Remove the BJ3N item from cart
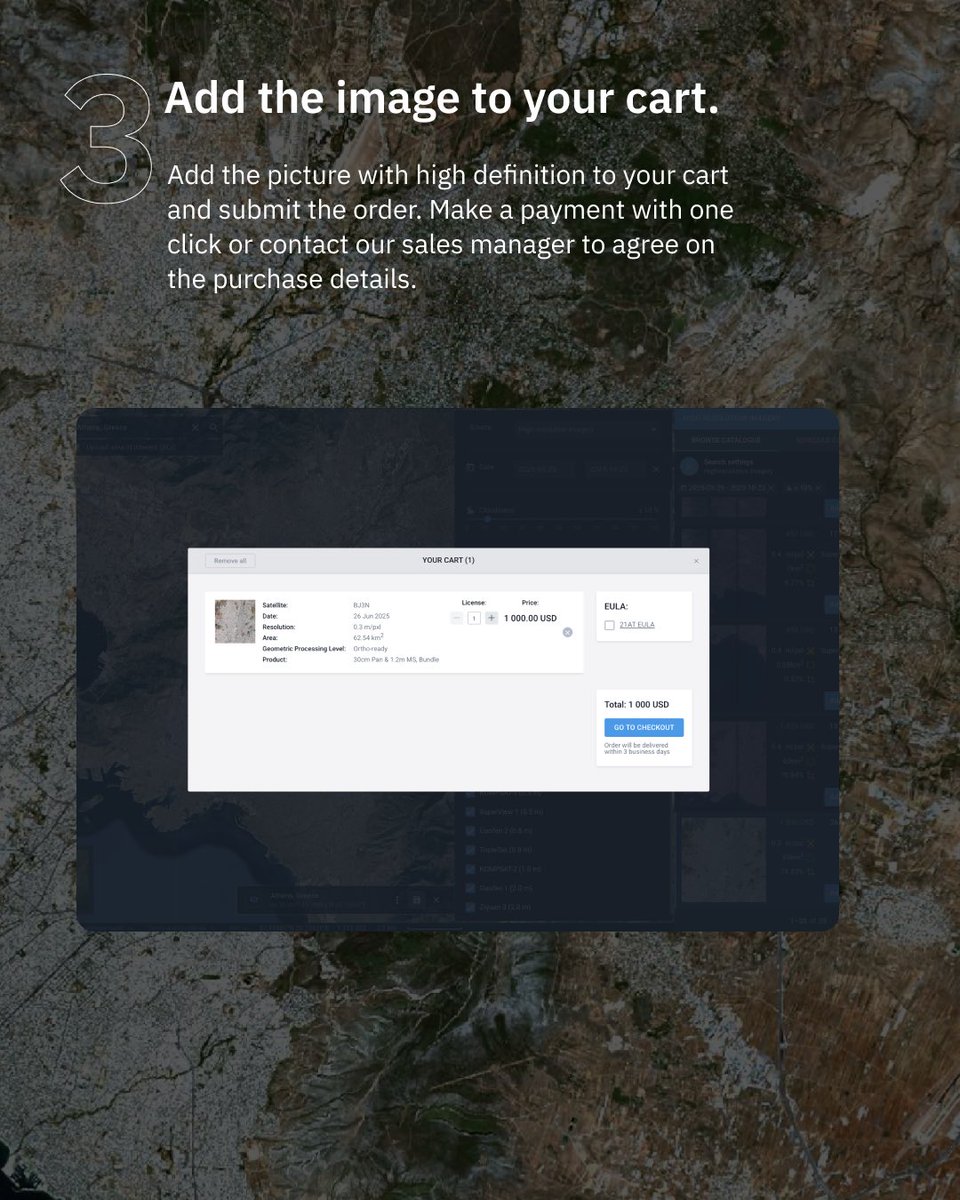Screen dimensions: 960x1200 567,632
